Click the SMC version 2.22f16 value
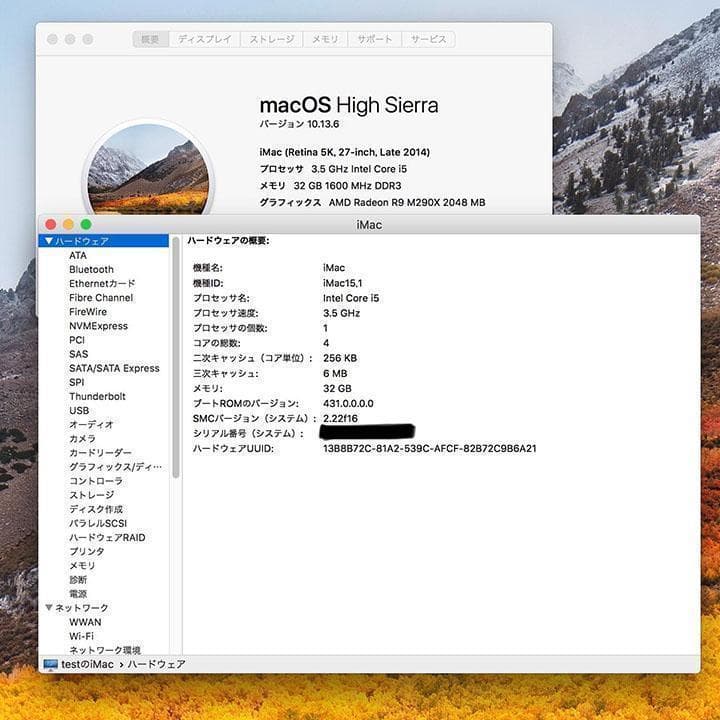The image size is (720, 720). point(340,419)
